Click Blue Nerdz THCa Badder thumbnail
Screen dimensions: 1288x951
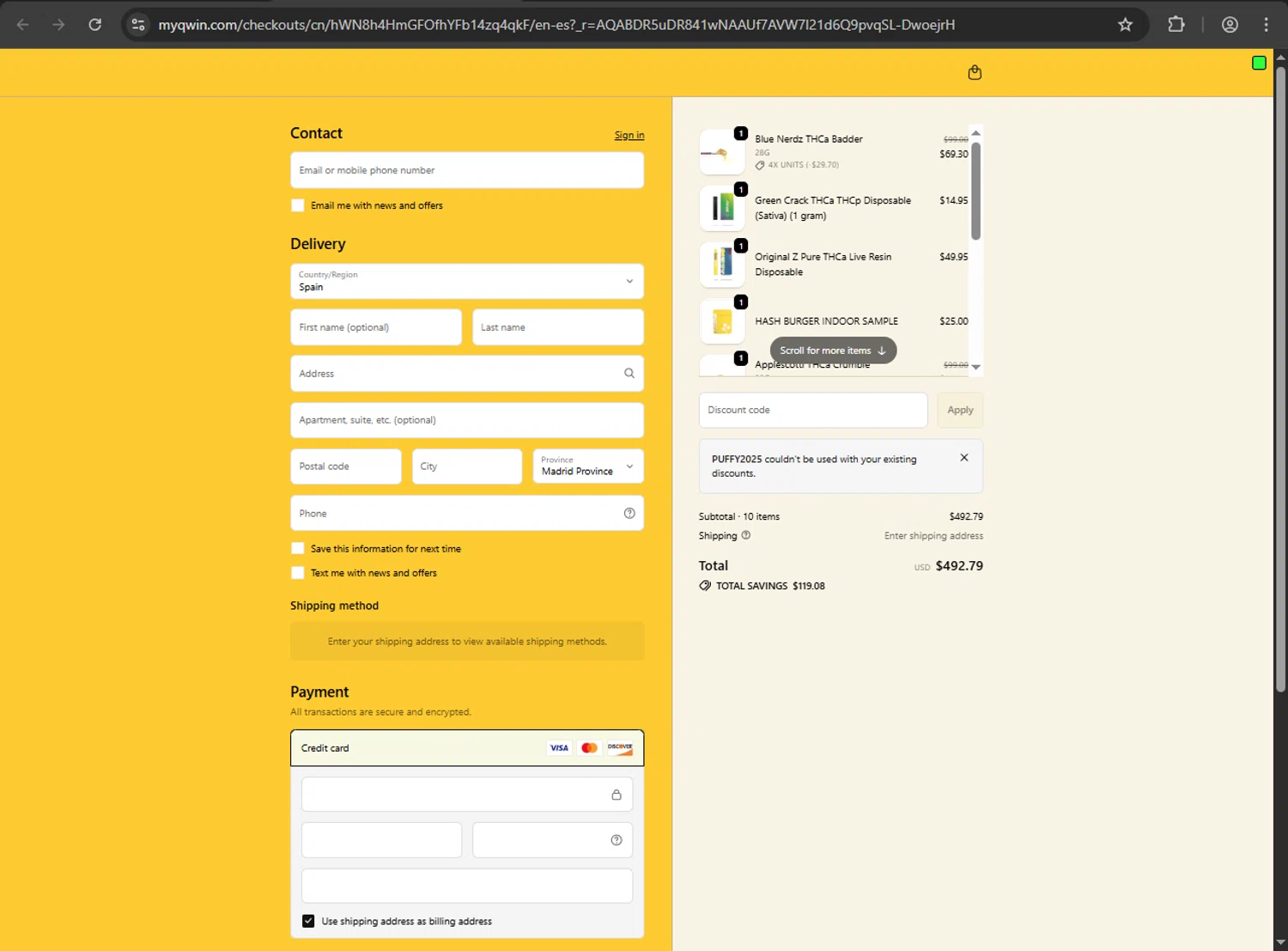tap(722, 152)
